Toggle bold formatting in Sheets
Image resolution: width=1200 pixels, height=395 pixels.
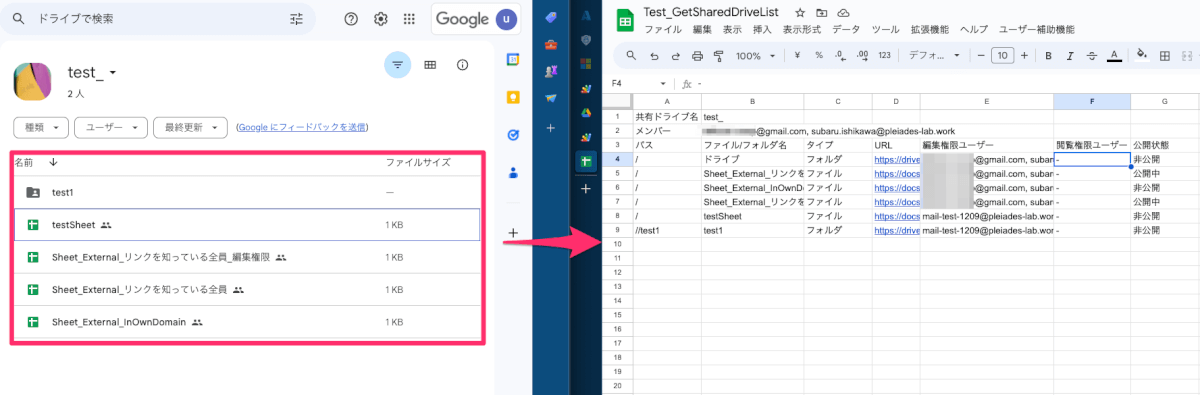[1049, 56]
